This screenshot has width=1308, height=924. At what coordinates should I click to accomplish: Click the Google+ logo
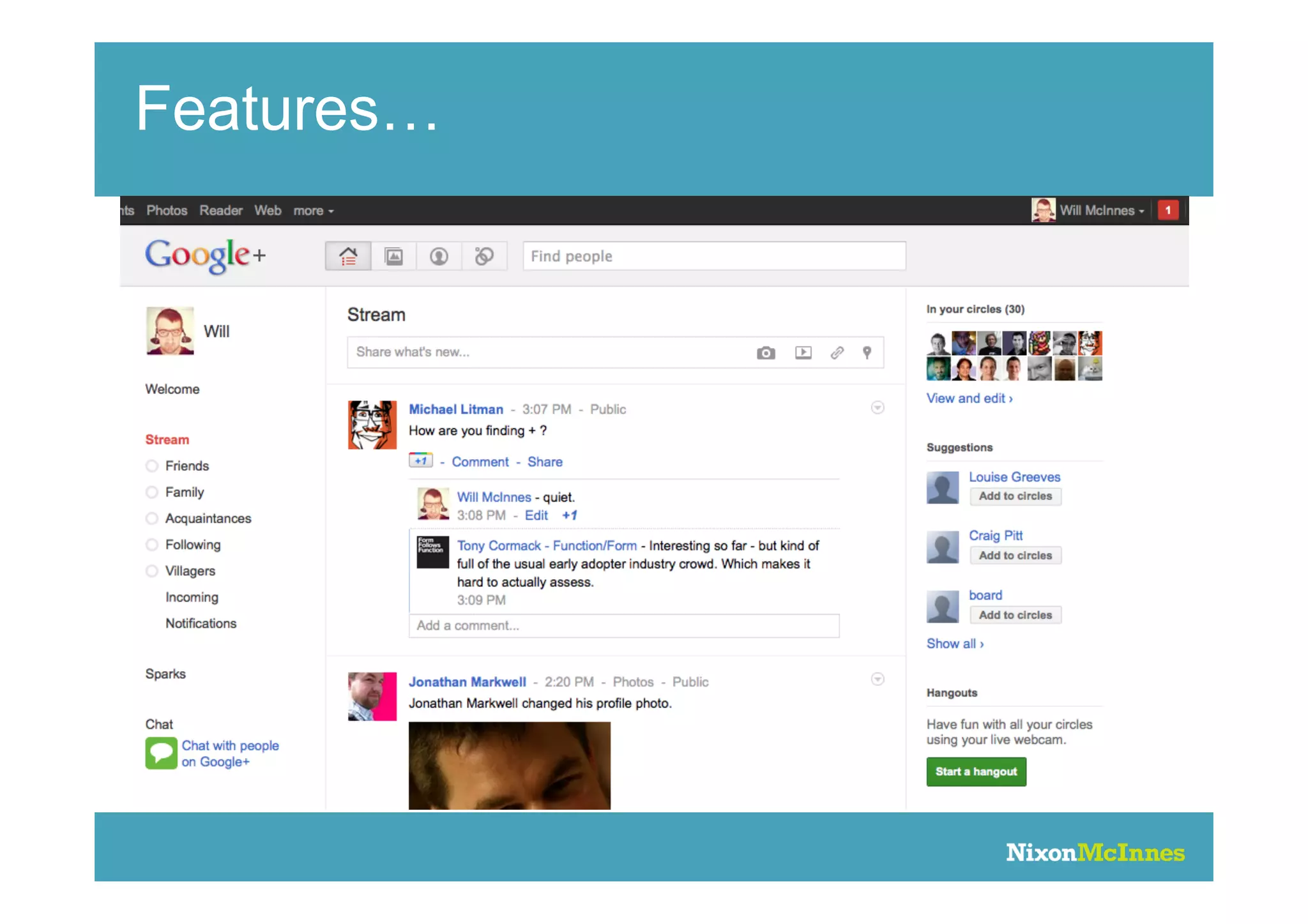[205, 255]
